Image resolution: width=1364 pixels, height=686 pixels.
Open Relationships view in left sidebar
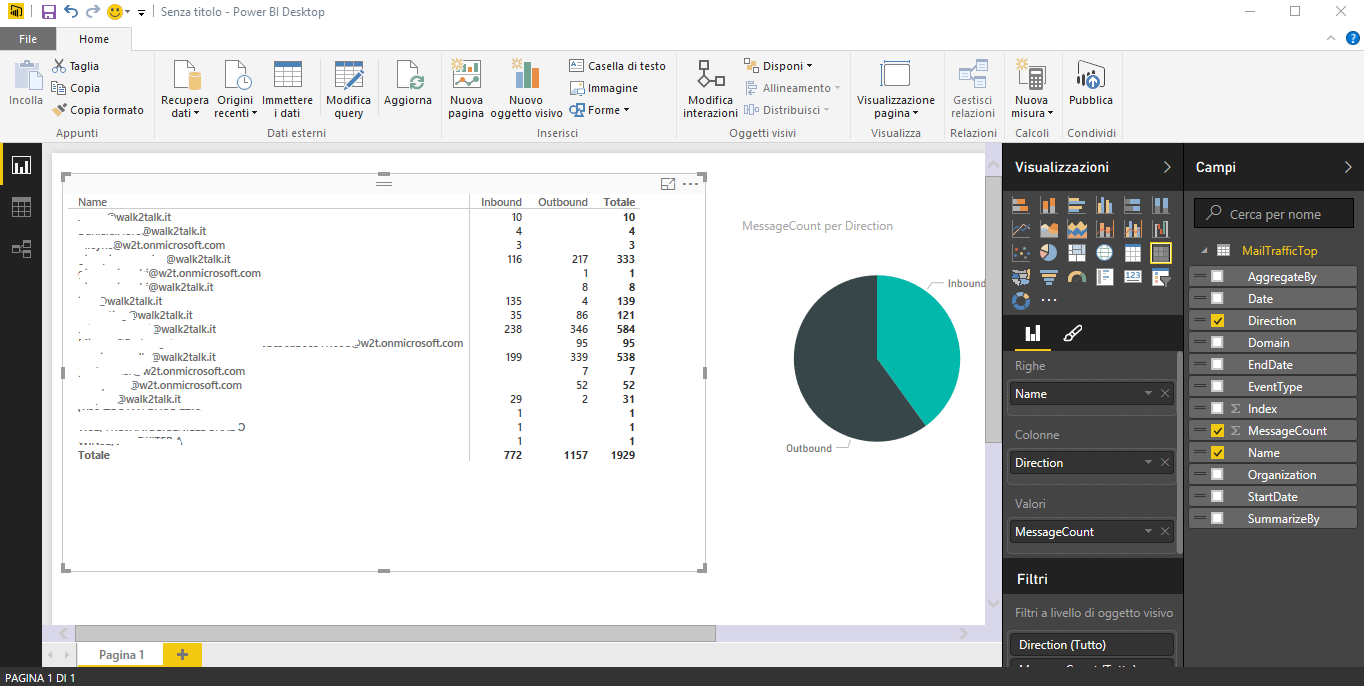coord(21,249)
